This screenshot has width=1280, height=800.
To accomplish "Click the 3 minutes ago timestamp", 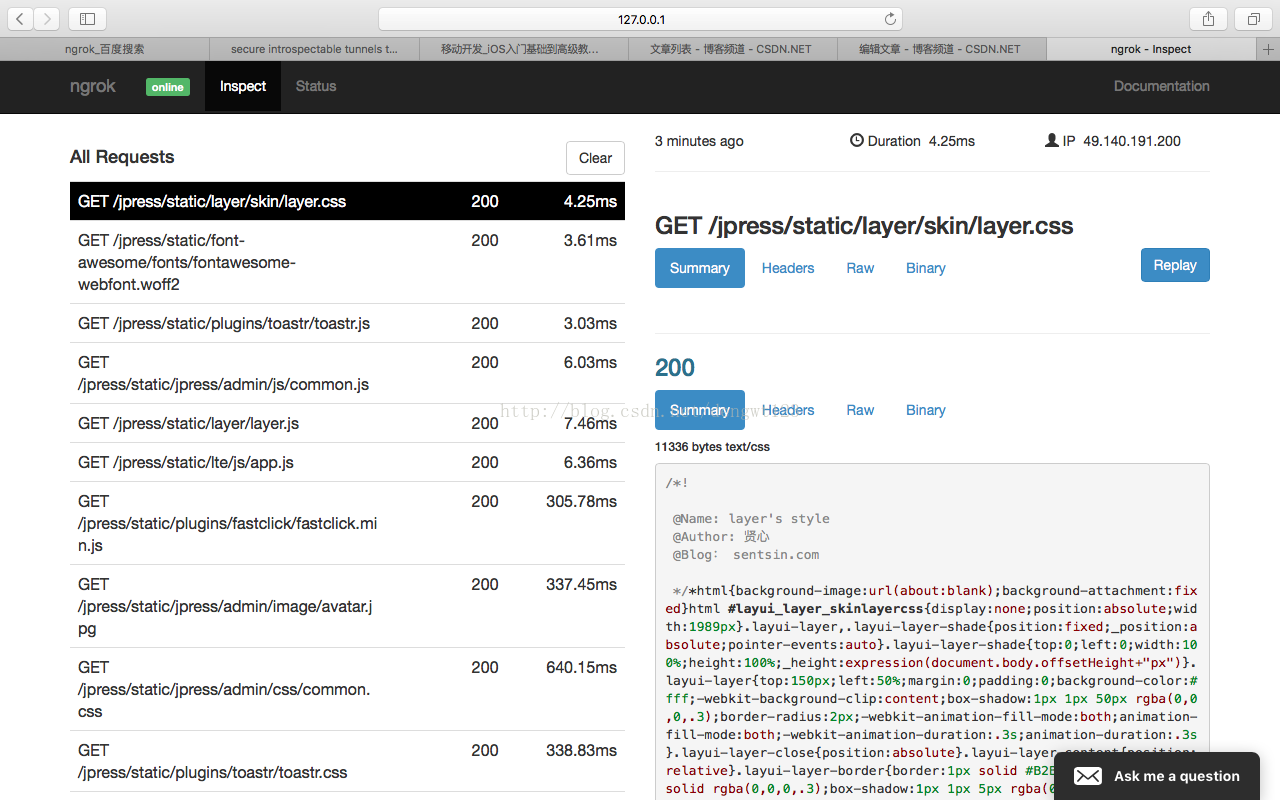I will point(699,141).
